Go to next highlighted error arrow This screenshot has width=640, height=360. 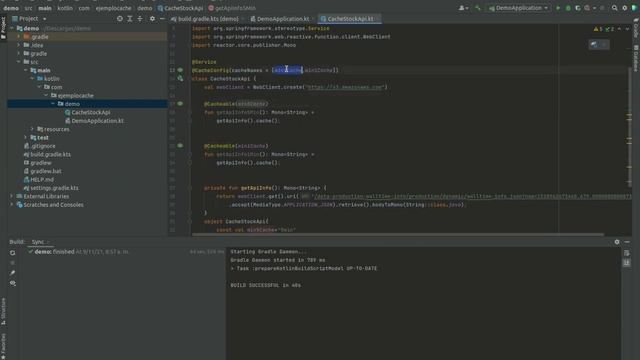pos(627,29)
